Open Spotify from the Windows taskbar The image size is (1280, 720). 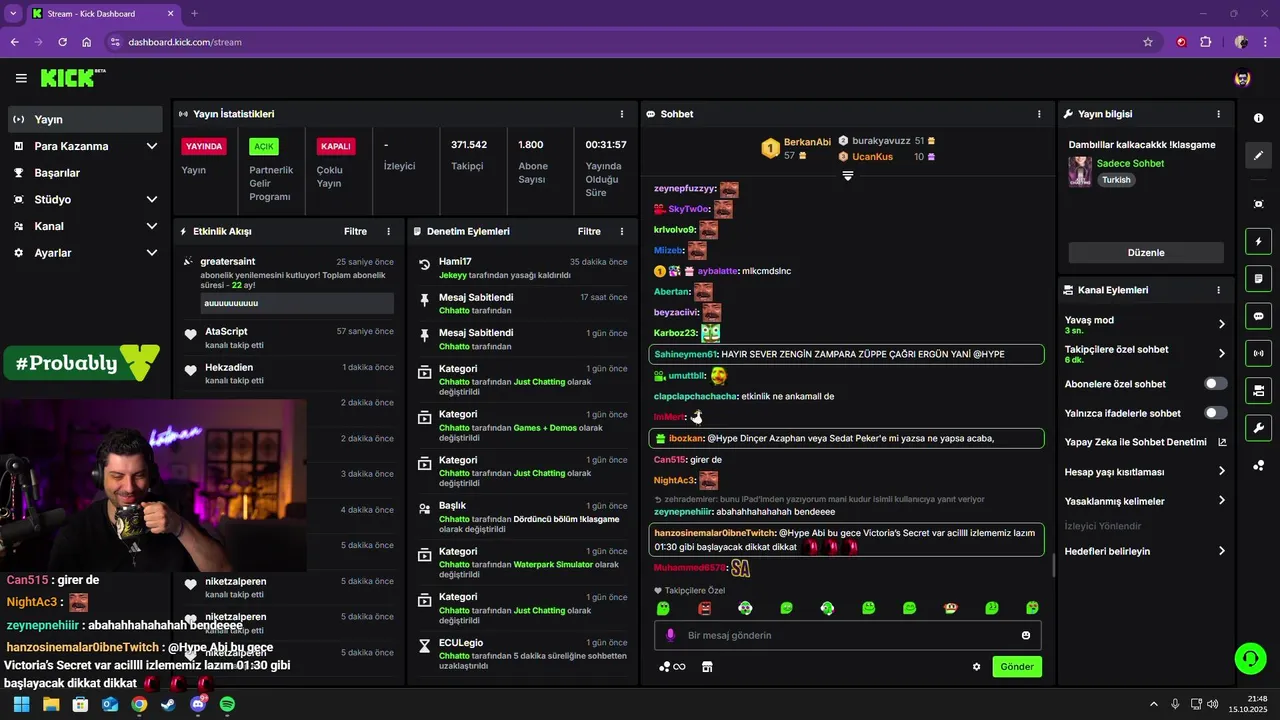[x=227, y=704]
